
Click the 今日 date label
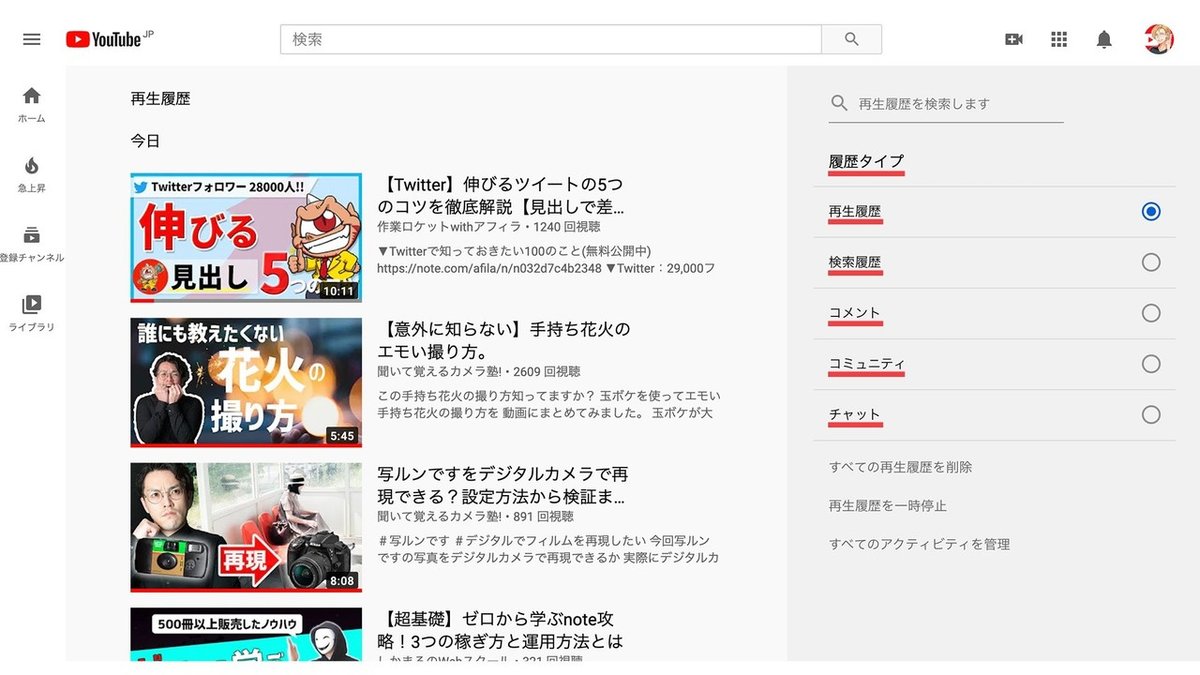coord(145,141)
